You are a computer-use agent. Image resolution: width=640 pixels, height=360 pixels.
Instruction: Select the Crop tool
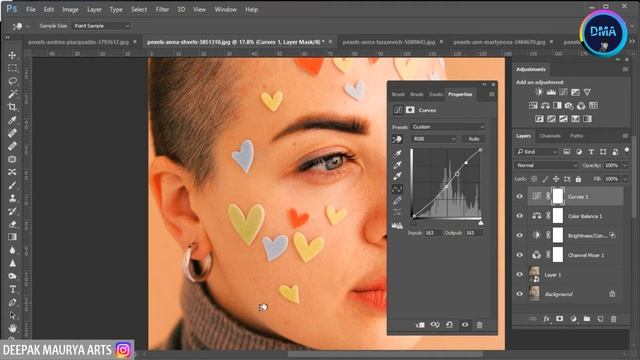(12, 107)
